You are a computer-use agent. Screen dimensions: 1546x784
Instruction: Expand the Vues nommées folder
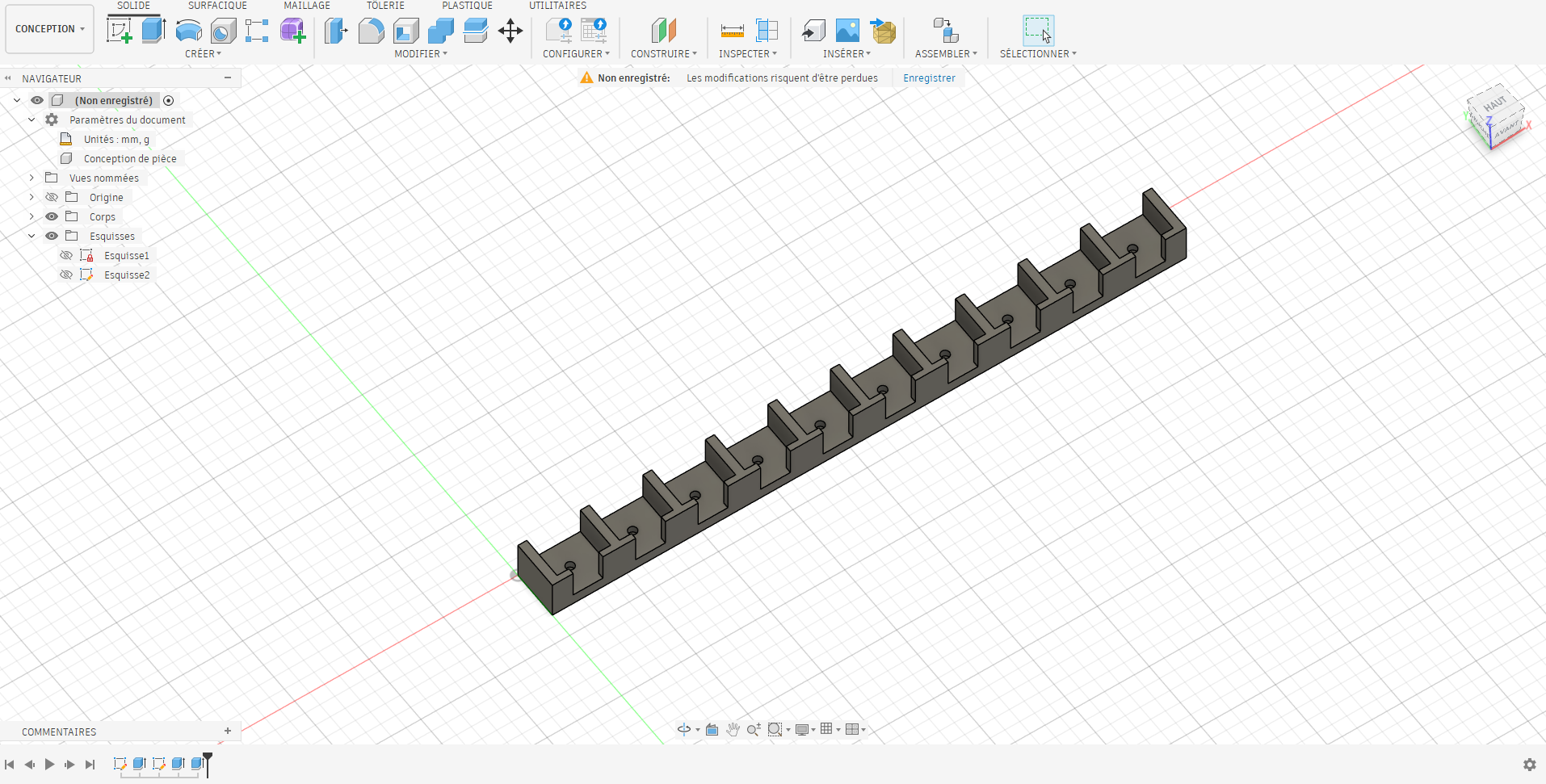tap(31, 178)
